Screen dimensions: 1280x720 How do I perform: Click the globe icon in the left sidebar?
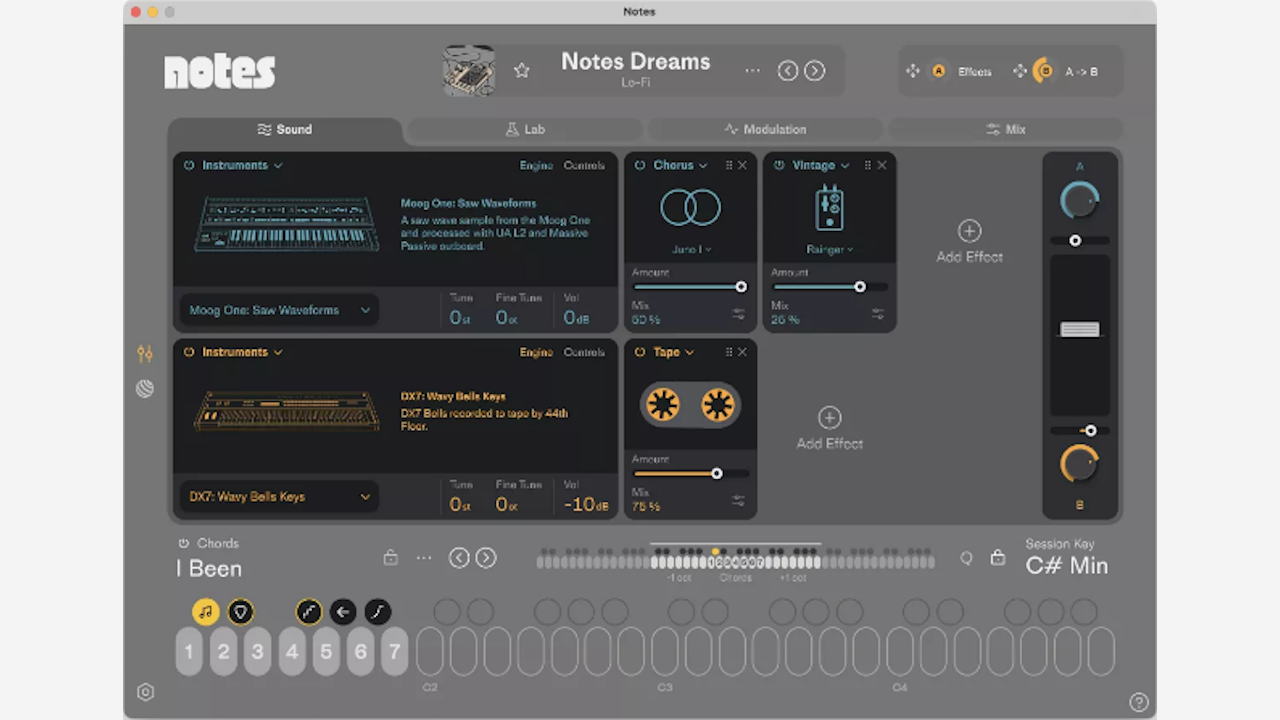click(145, 389)
